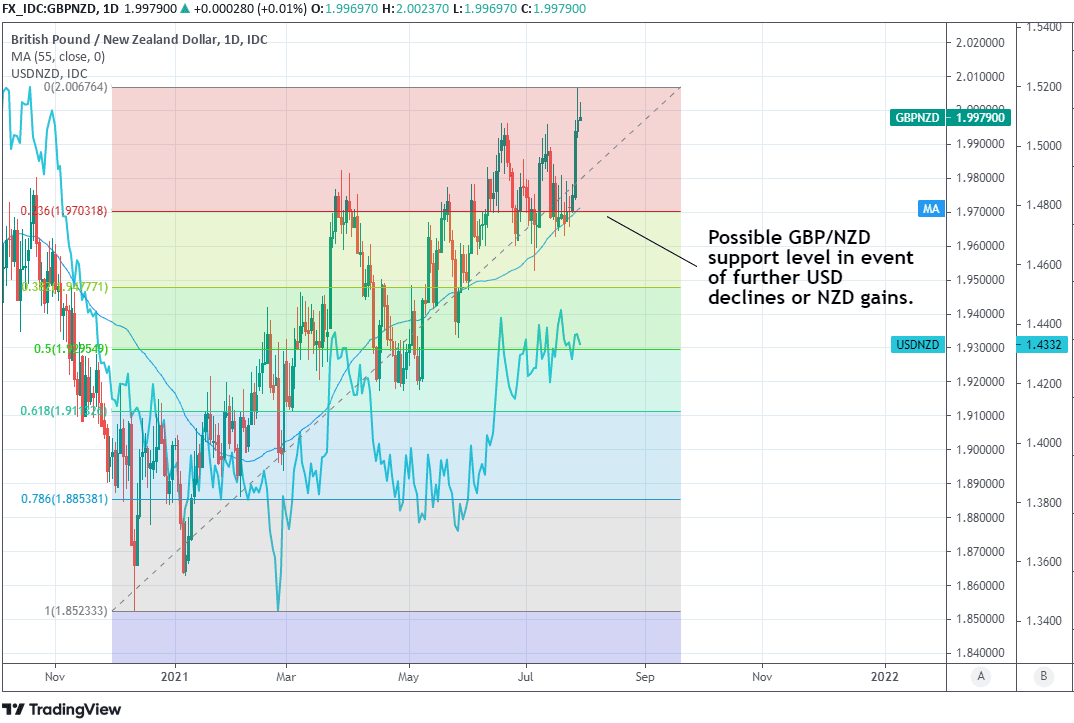Click the 0.786(1.885381) Fibonacci label
The image size is (1074, 723).
(64, 499)
